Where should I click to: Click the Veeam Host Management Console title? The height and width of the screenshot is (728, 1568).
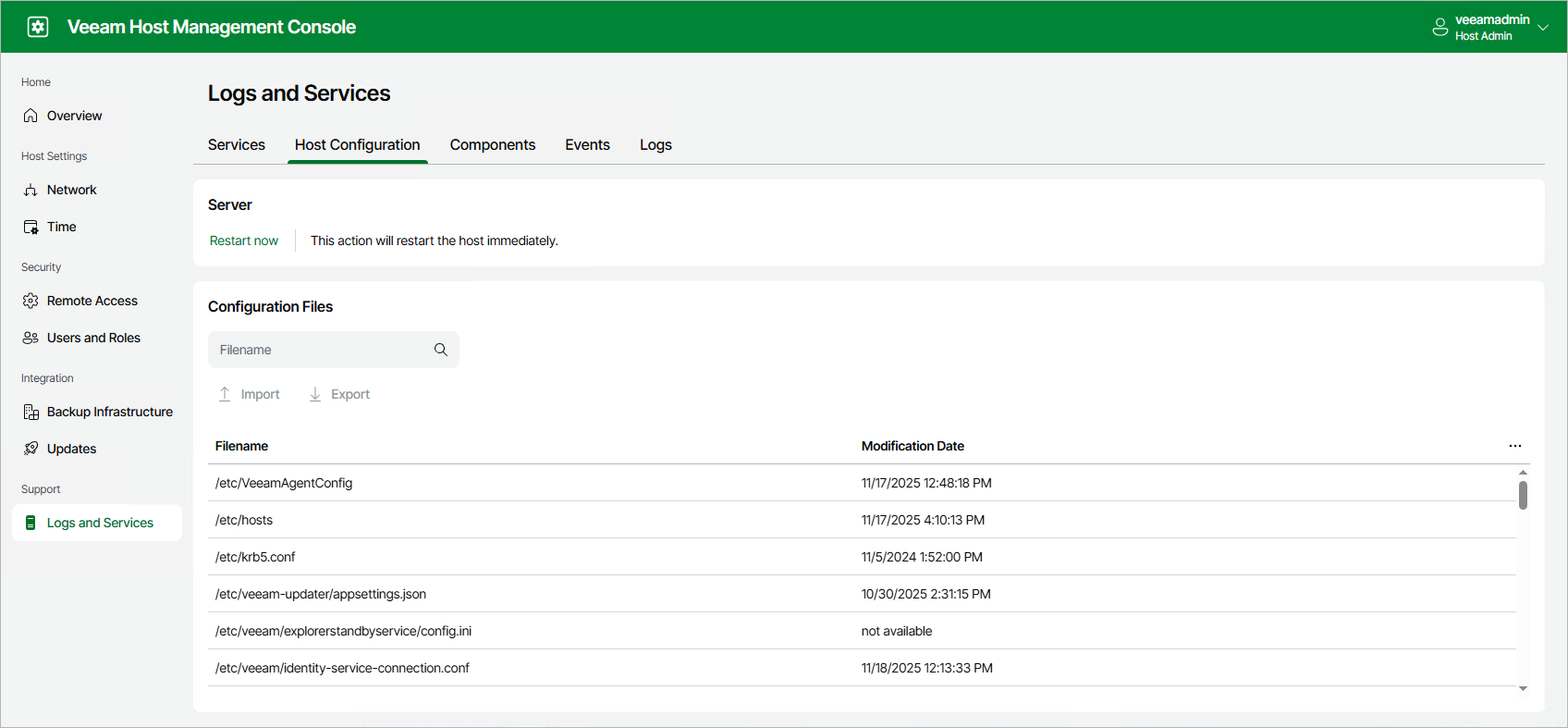tap(212, 27)
